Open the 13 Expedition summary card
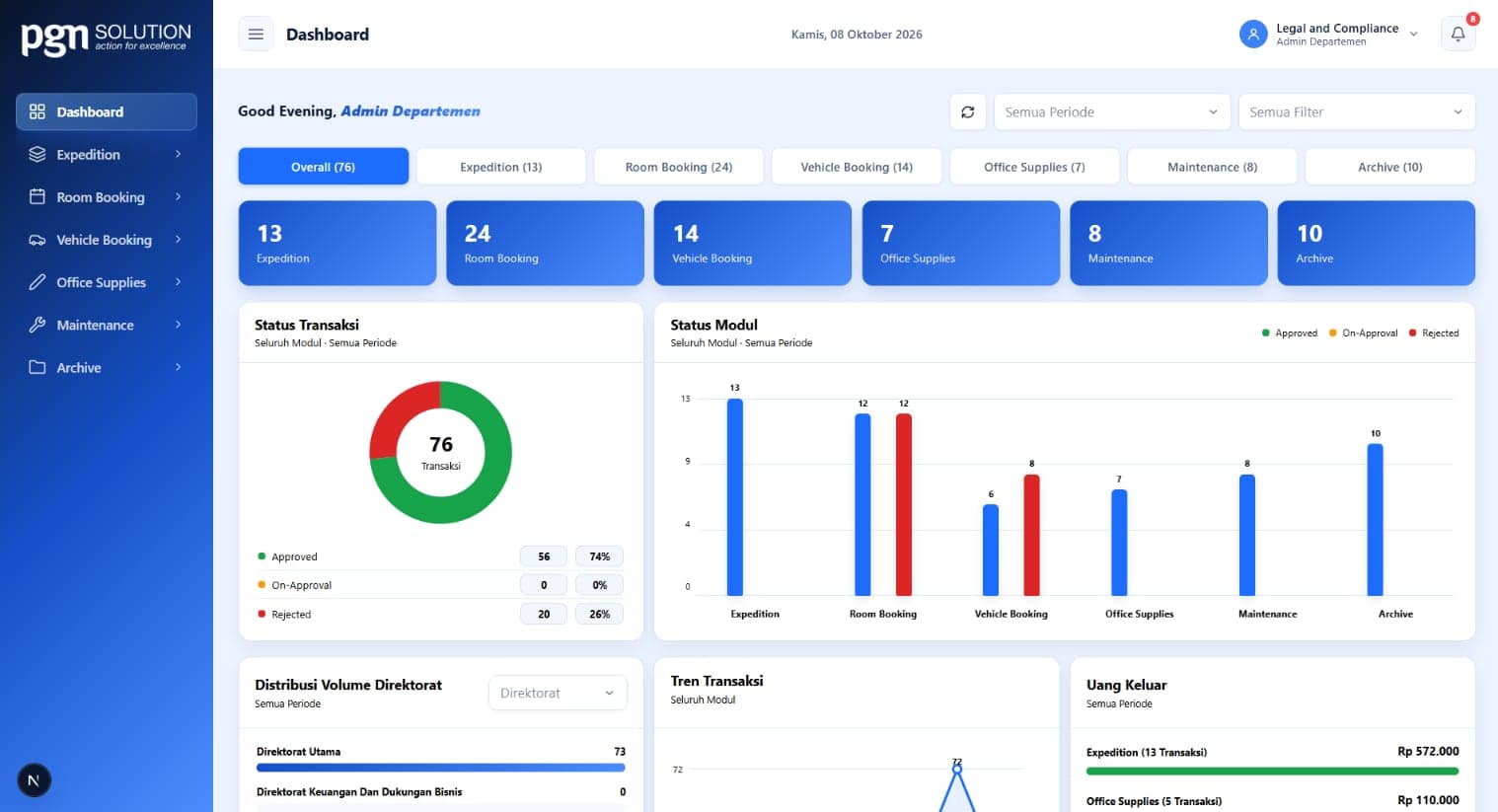This screenshot has height=812, width=1498. coord(337,244)
